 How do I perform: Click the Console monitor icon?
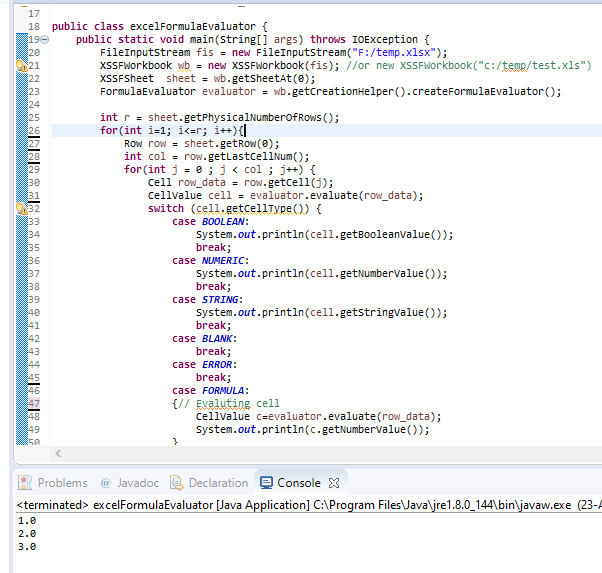click(266, 482)
